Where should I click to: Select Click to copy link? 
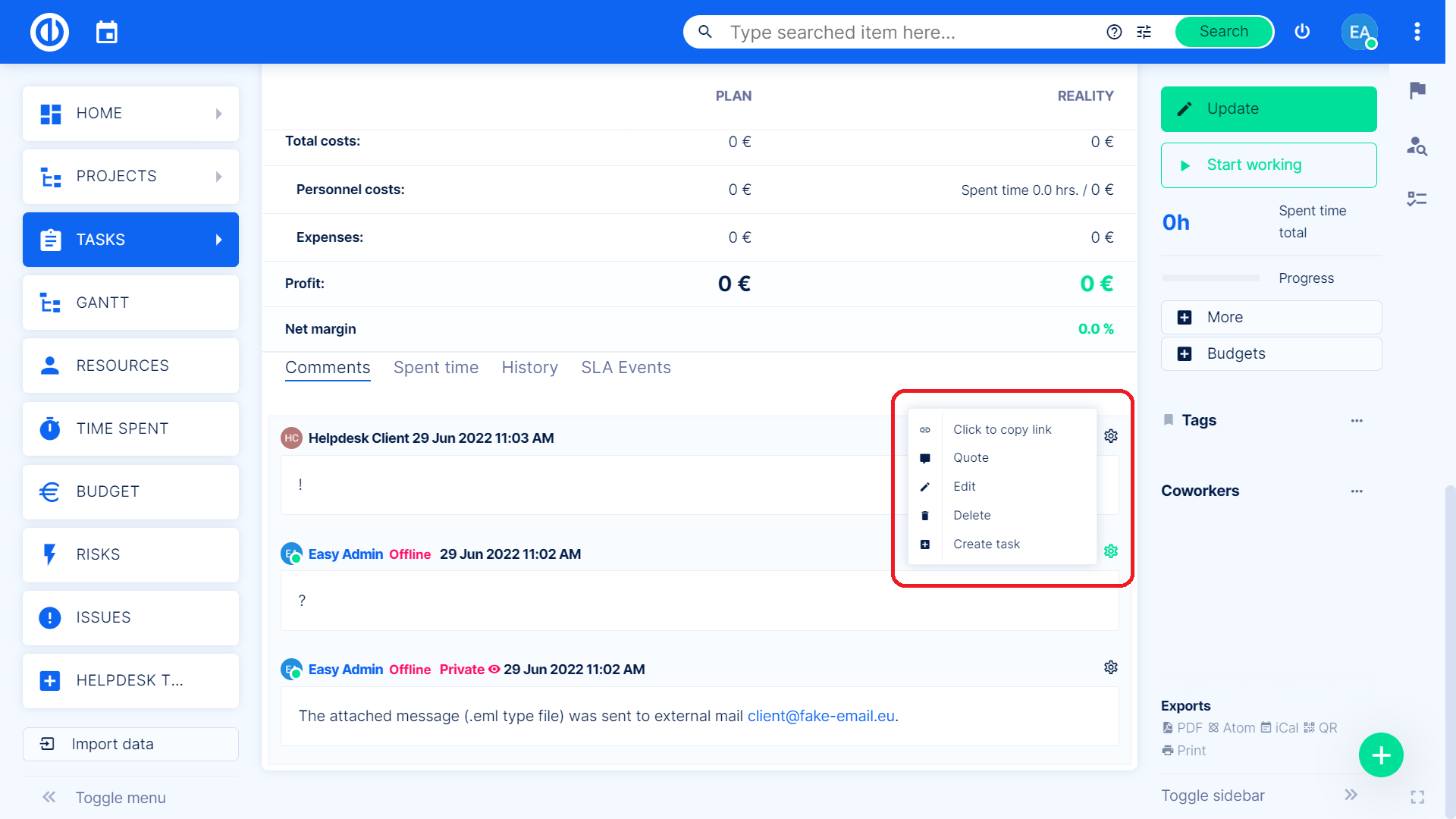(1002, 430)
